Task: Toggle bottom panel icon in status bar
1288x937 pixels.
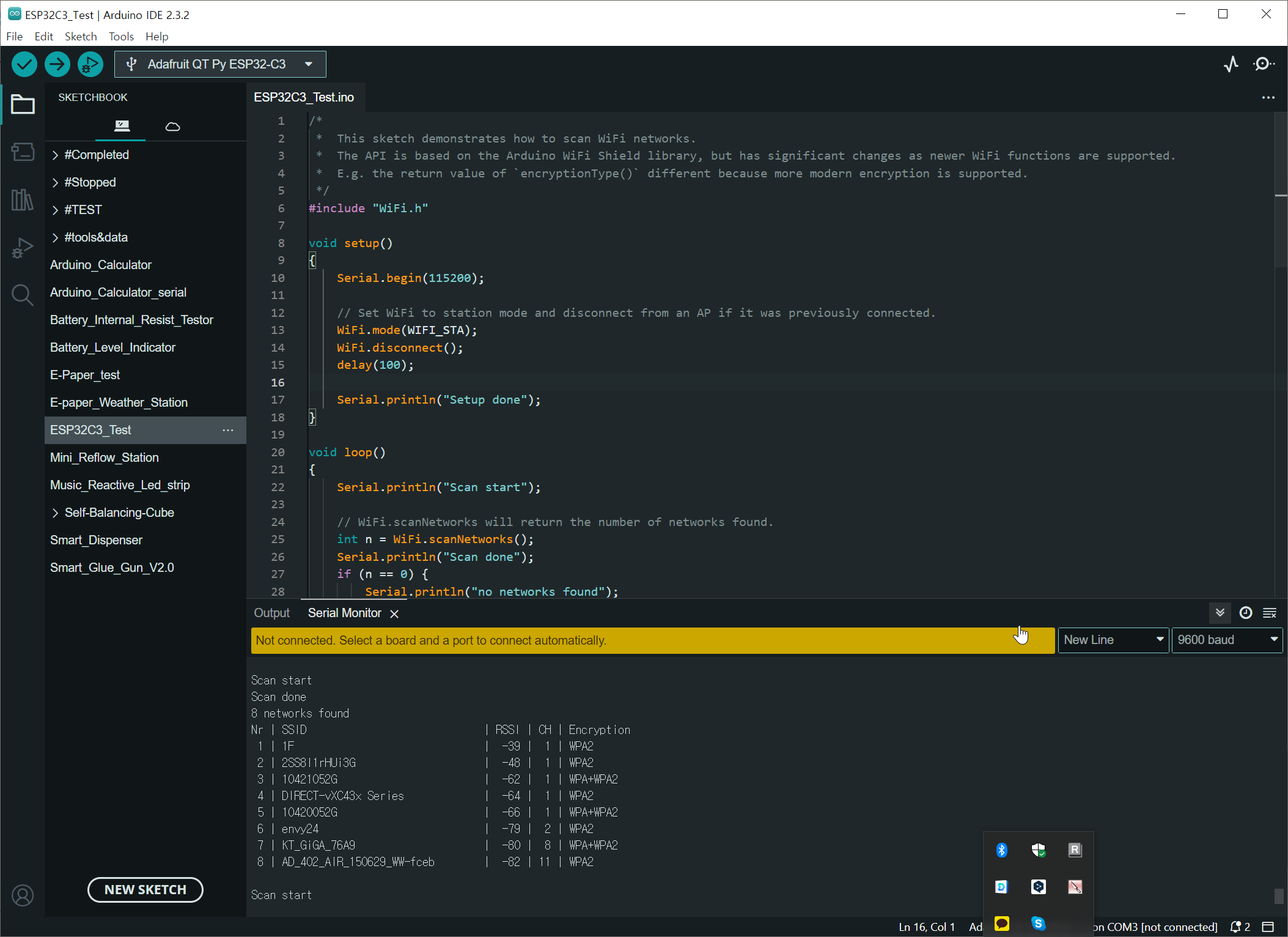Action: (1268, 927)
